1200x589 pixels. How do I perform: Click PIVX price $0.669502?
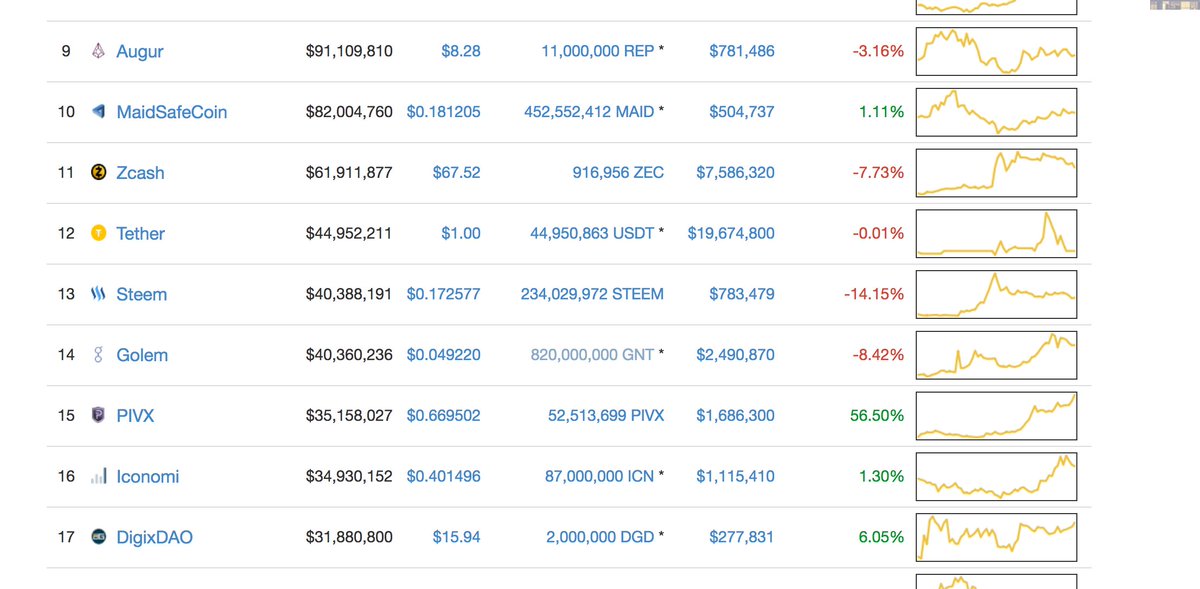pos(443,415)
